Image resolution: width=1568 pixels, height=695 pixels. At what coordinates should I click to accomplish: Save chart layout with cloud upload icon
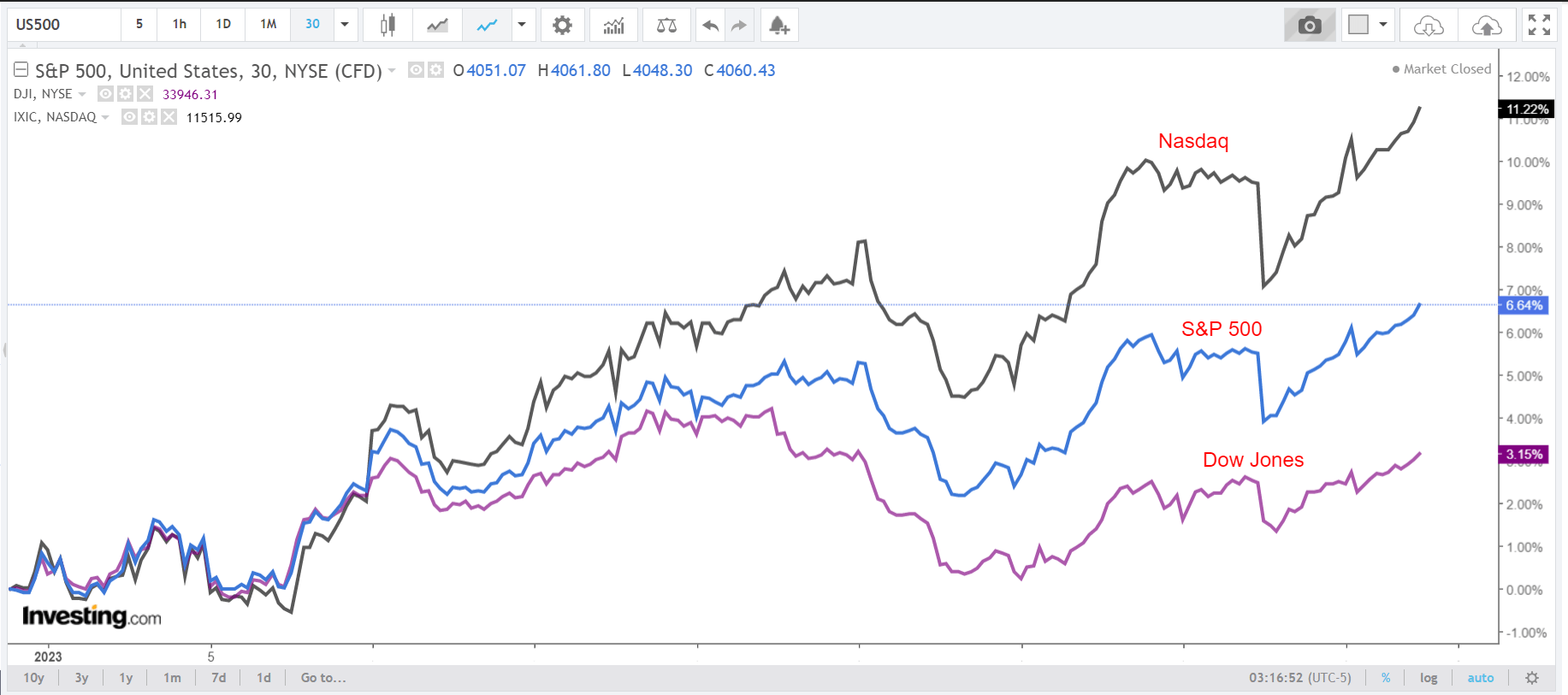pos(1487,25)
